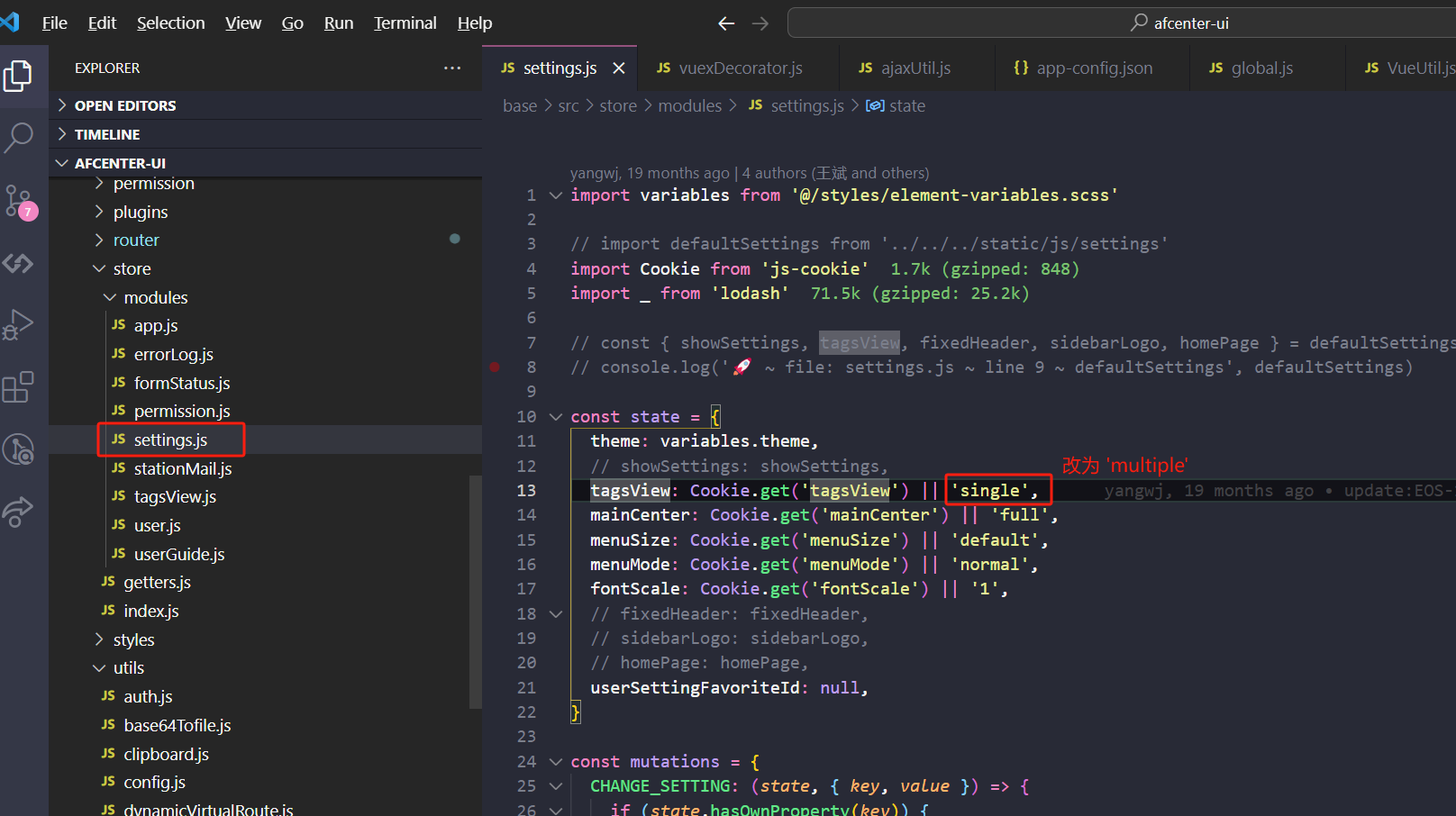
Task: Open the Remote Explorer activity bar icon
Action: click(18, 263)
